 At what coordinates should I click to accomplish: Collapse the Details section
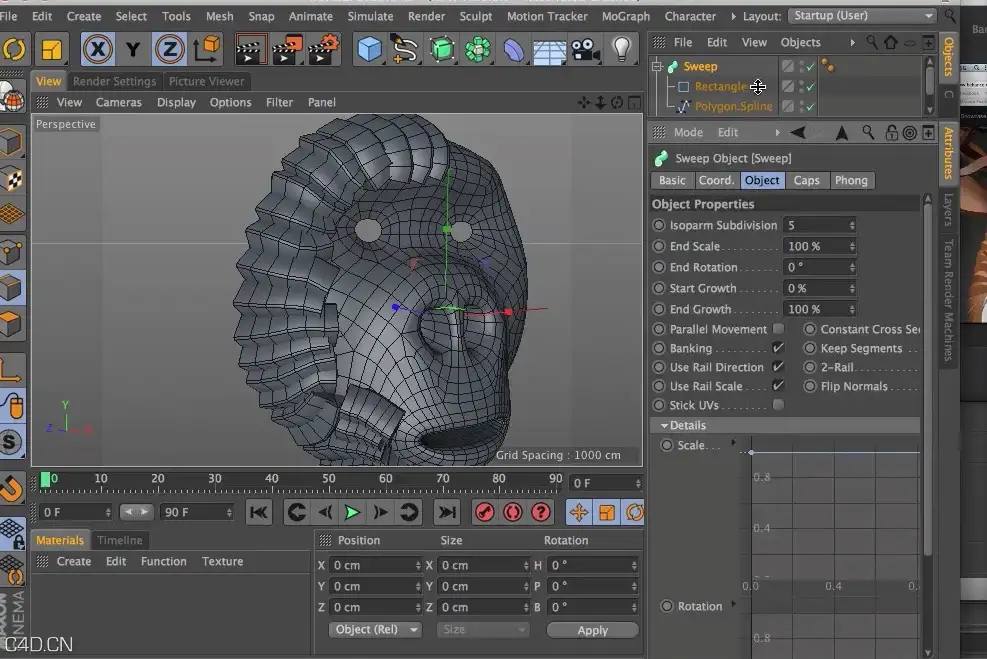click(x=664, y=425)
